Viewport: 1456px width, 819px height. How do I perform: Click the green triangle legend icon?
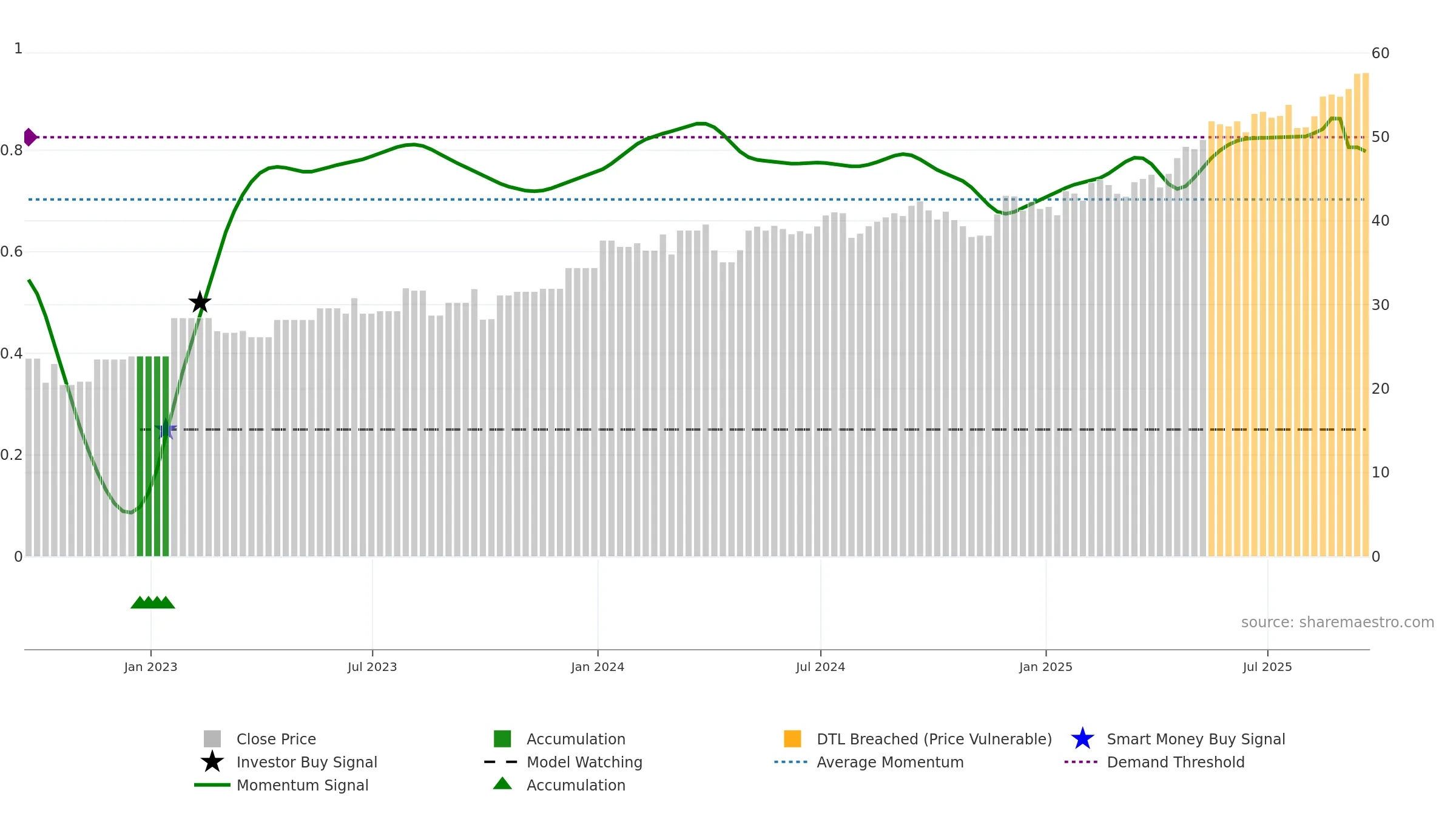pyautogui.click(x=502, y=784)
